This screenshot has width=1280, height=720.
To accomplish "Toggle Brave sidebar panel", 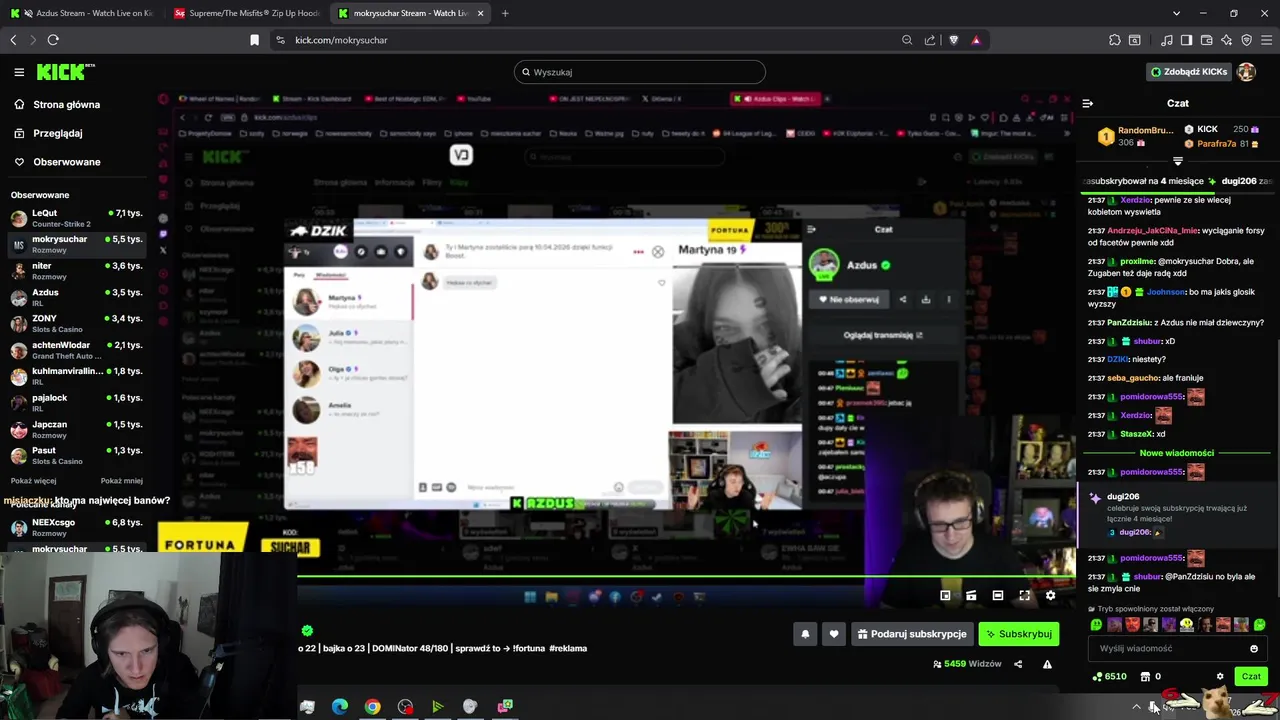I will pyautogui.click(x=1186, y=40).
